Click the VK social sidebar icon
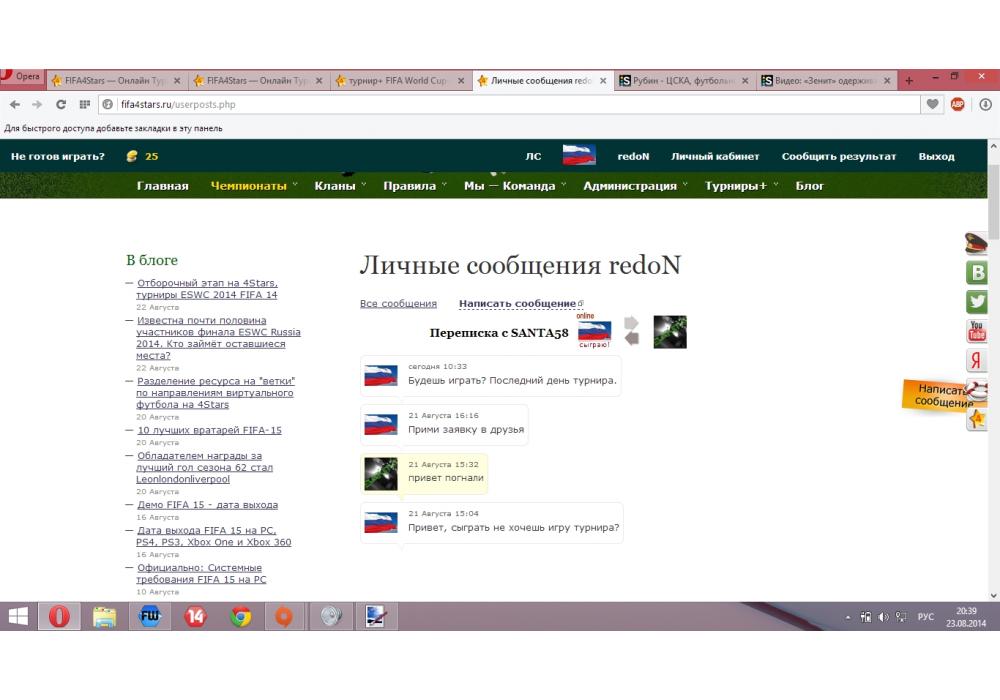The width and height of the screenshot is (1000, 700). point(977,272)
